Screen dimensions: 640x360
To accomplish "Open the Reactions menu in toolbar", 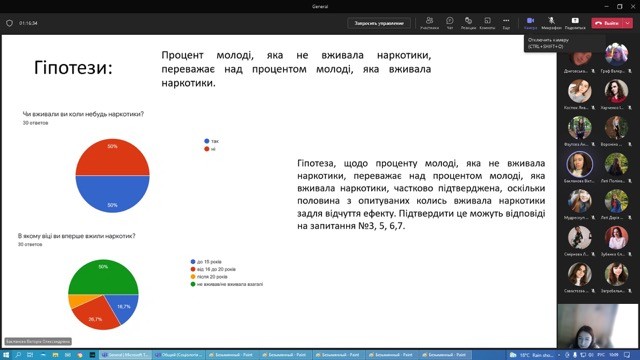I will click(468, 23).
